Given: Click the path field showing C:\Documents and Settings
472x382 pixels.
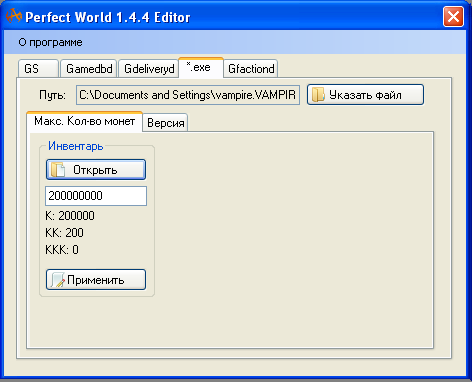Looking at the screenshot, I should pyautogui.click(x=188, y=95).
